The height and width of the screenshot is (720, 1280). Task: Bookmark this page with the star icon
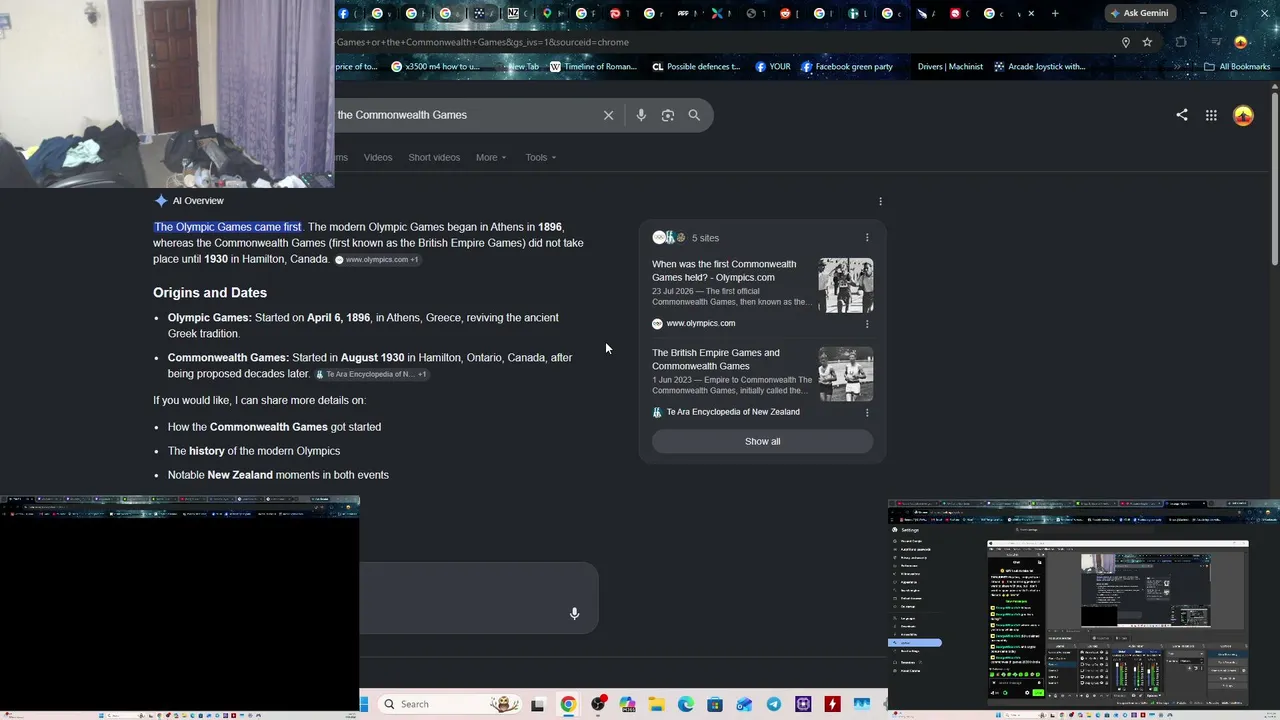coord(1147,42)
